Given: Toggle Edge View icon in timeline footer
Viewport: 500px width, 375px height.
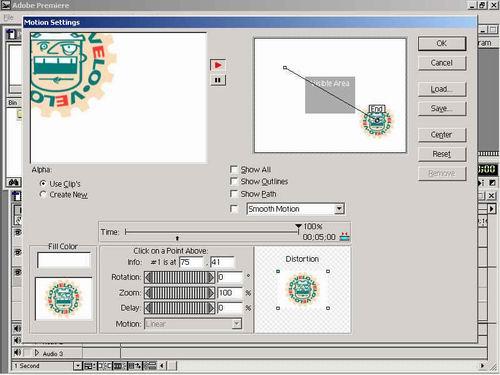Looking at the screenshot, I should coord(119,366).
